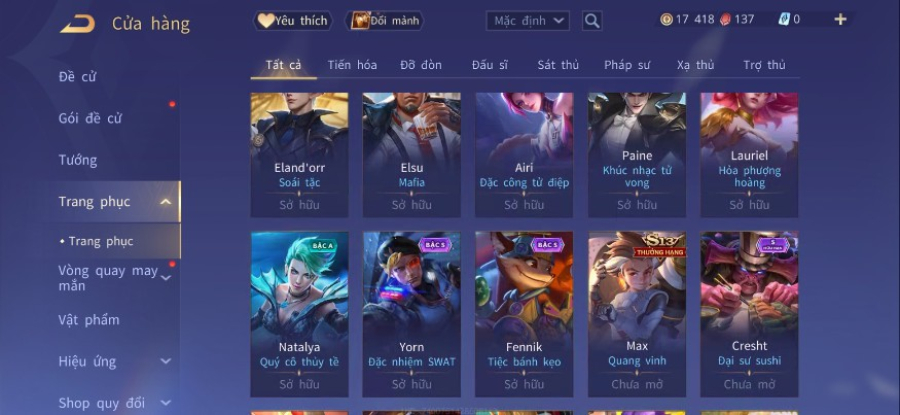Open the Yêu thích heart filter

pyautogui.click(x=293, y=21)
